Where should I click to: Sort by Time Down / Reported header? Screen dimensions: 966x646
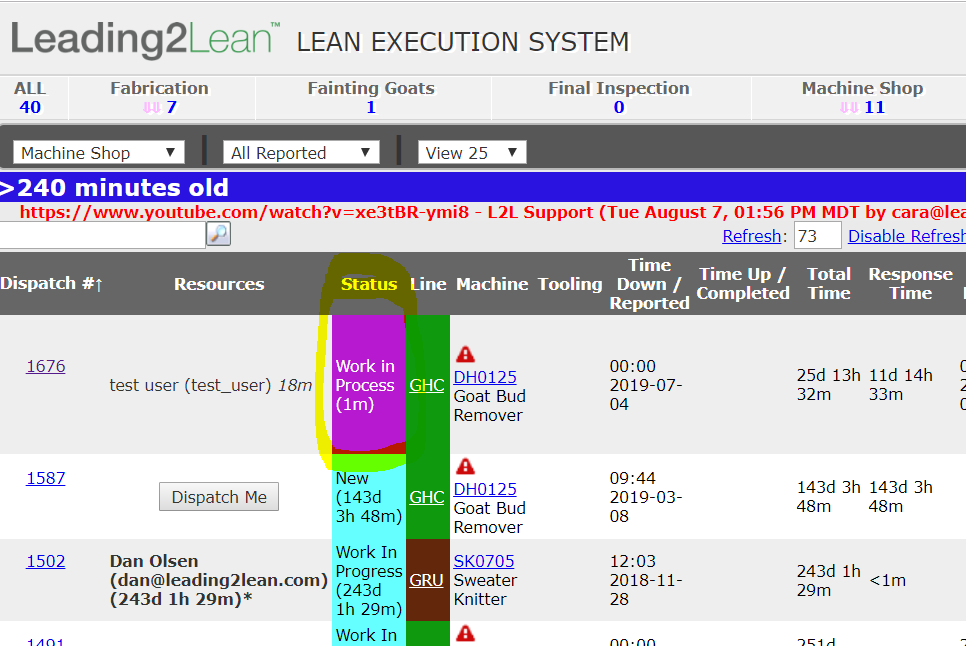point(649,284)
